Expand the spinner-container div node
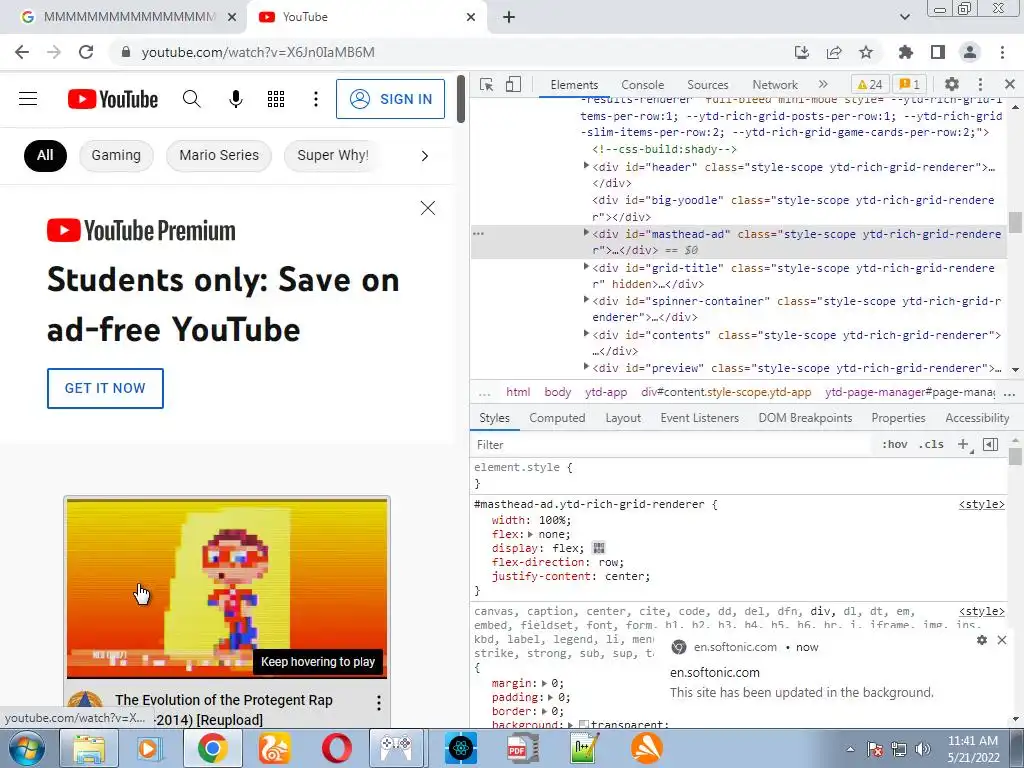The height and width of the screenshot is (768, 1024). tap(586, 300)
